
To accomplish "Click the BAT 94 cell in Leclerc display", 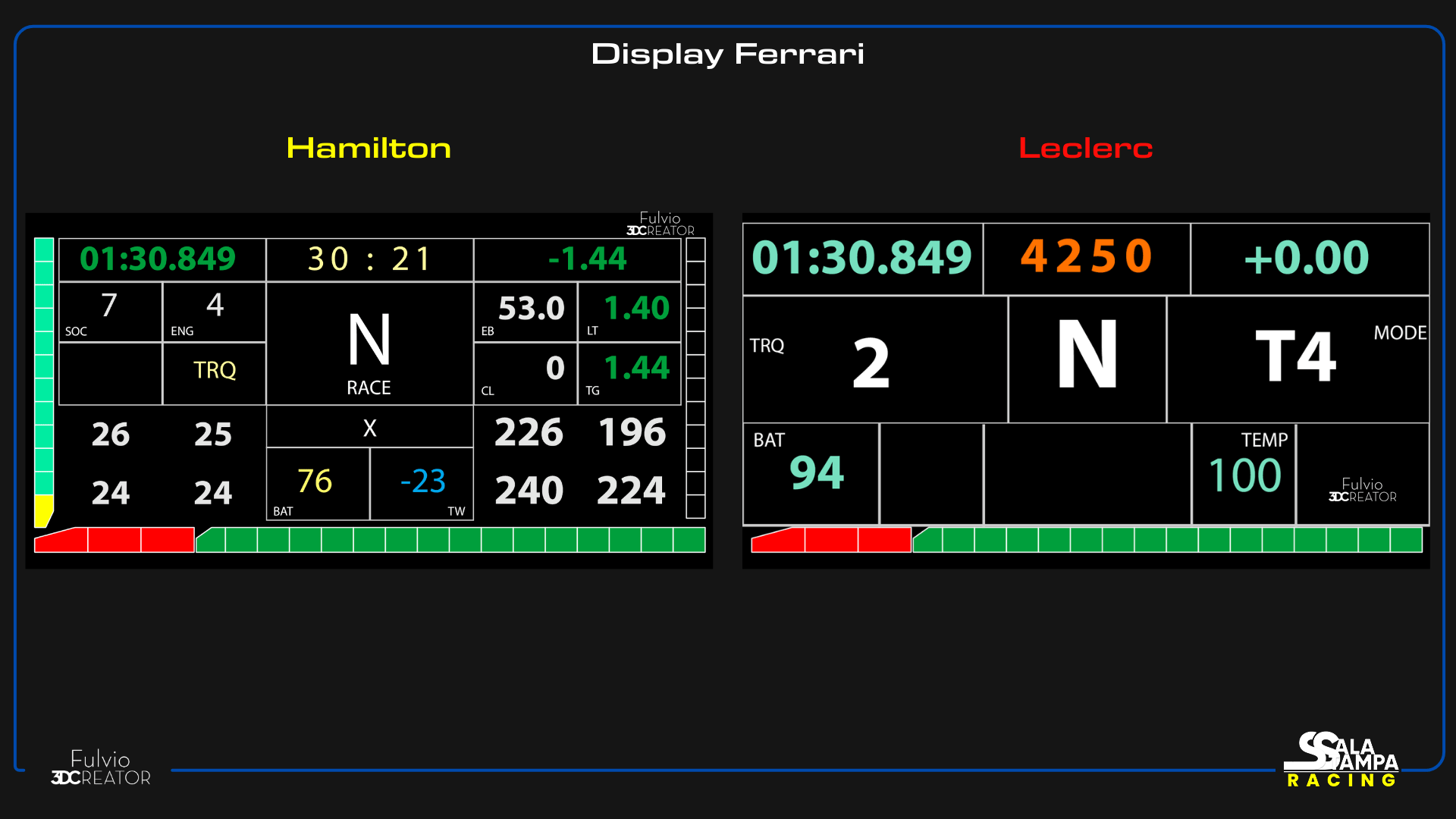I will coord(811,473).
